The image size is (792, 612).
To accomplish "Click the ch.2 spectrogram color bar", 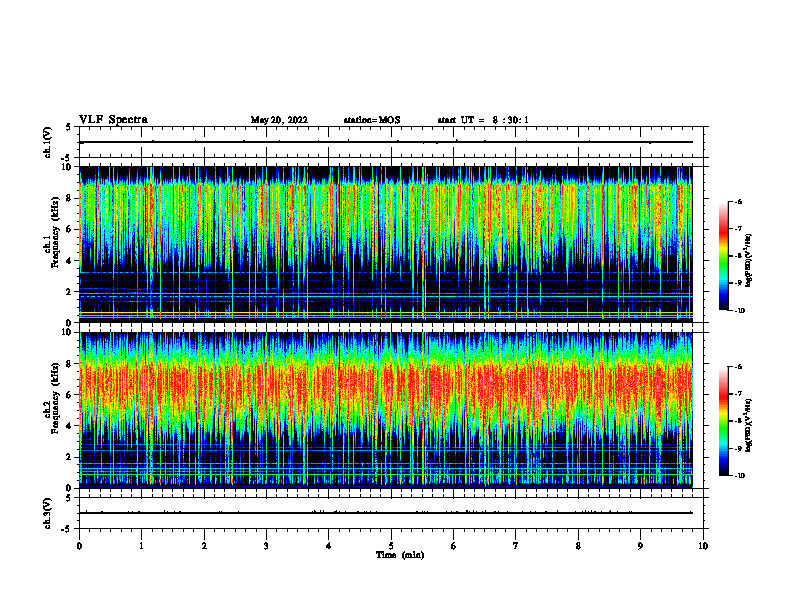I will click(724, 421).
